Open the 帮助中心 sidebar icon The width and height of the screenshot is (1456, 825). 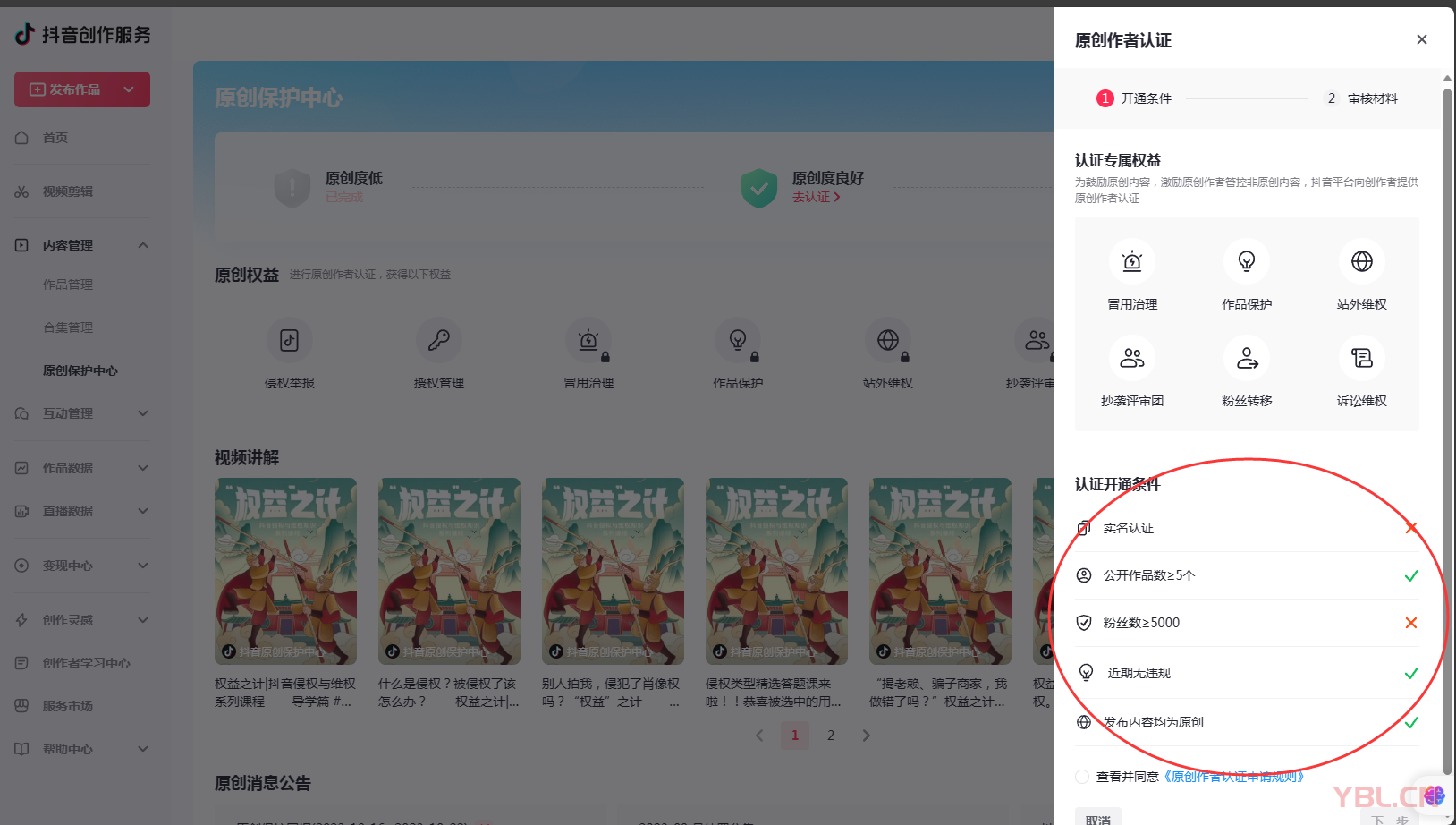pyautogui.click(x=21, y=749)
